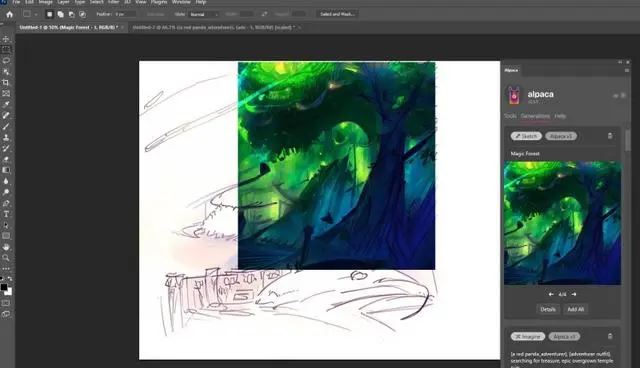Open the Generations tab in Alpaca
This screenshot has height=368, width=640.
pyautogui.click(x=535, y=116)
